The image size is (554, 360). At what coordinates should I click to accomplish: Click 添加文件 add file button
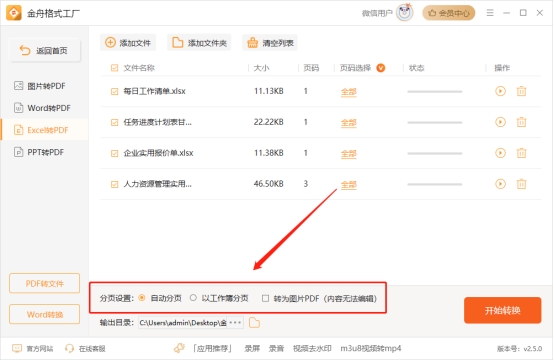pyautogui.click(x=128, y=43)
